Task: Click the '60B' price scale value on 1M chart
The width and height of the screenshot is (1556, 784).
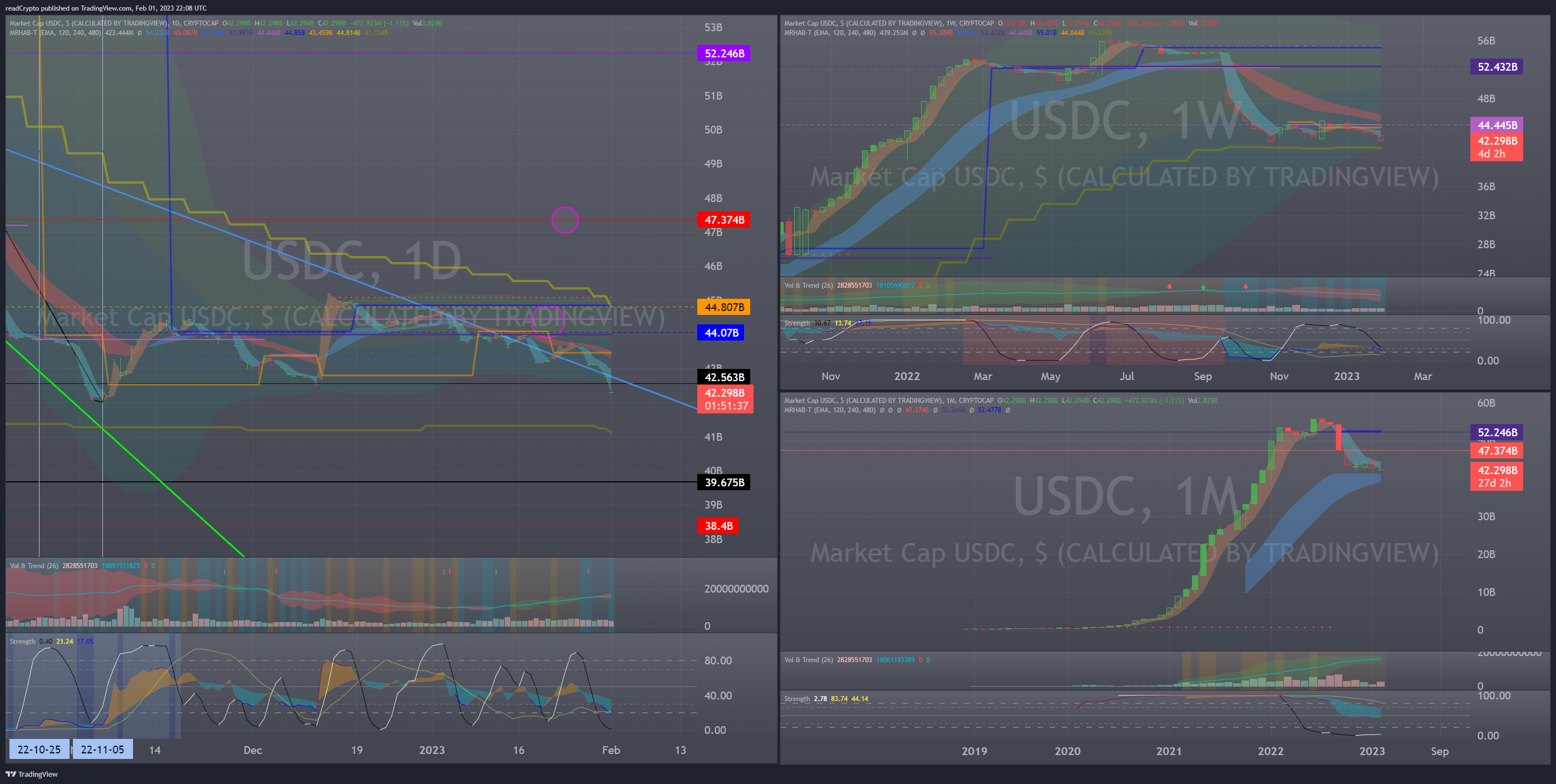Action: point(1486,402)
